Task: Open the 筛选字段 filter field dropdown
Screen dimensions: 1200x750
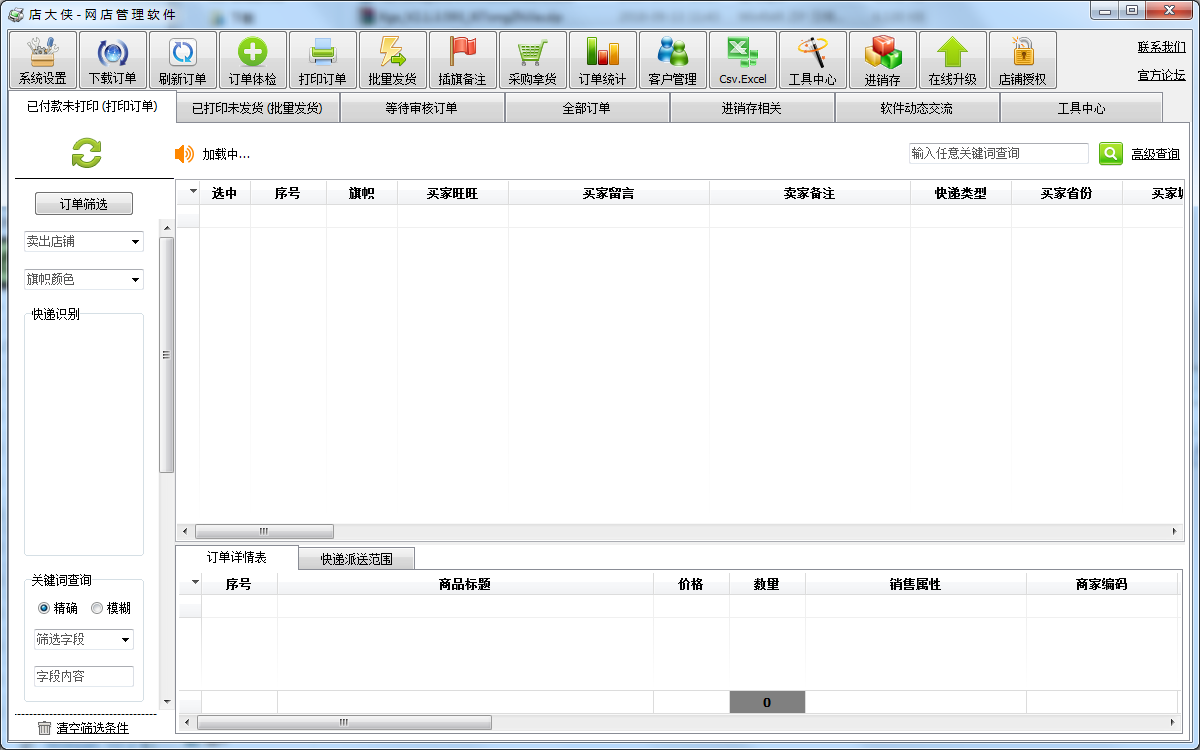Action: tap(83, 639)
